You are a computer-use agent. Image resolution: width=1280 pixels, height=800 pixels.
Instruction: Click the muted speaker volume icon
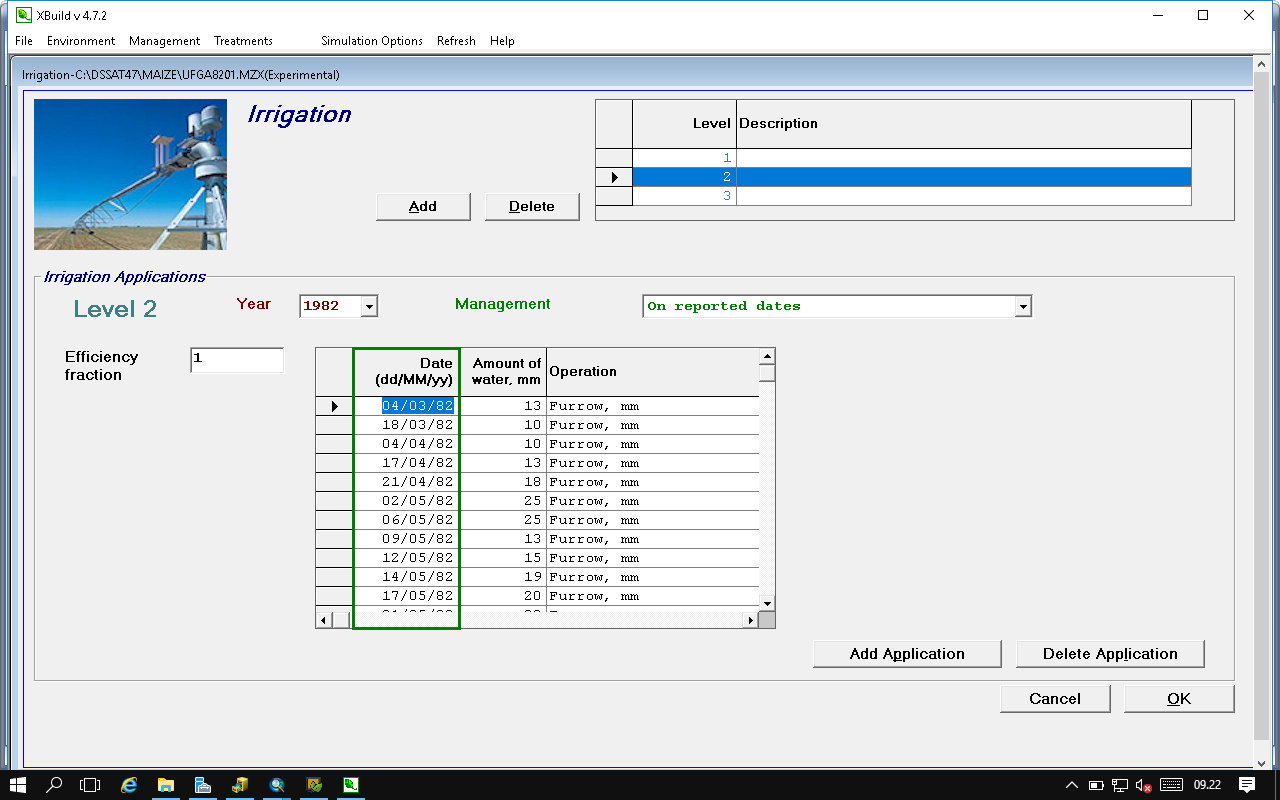click(x=1144, y=785)
